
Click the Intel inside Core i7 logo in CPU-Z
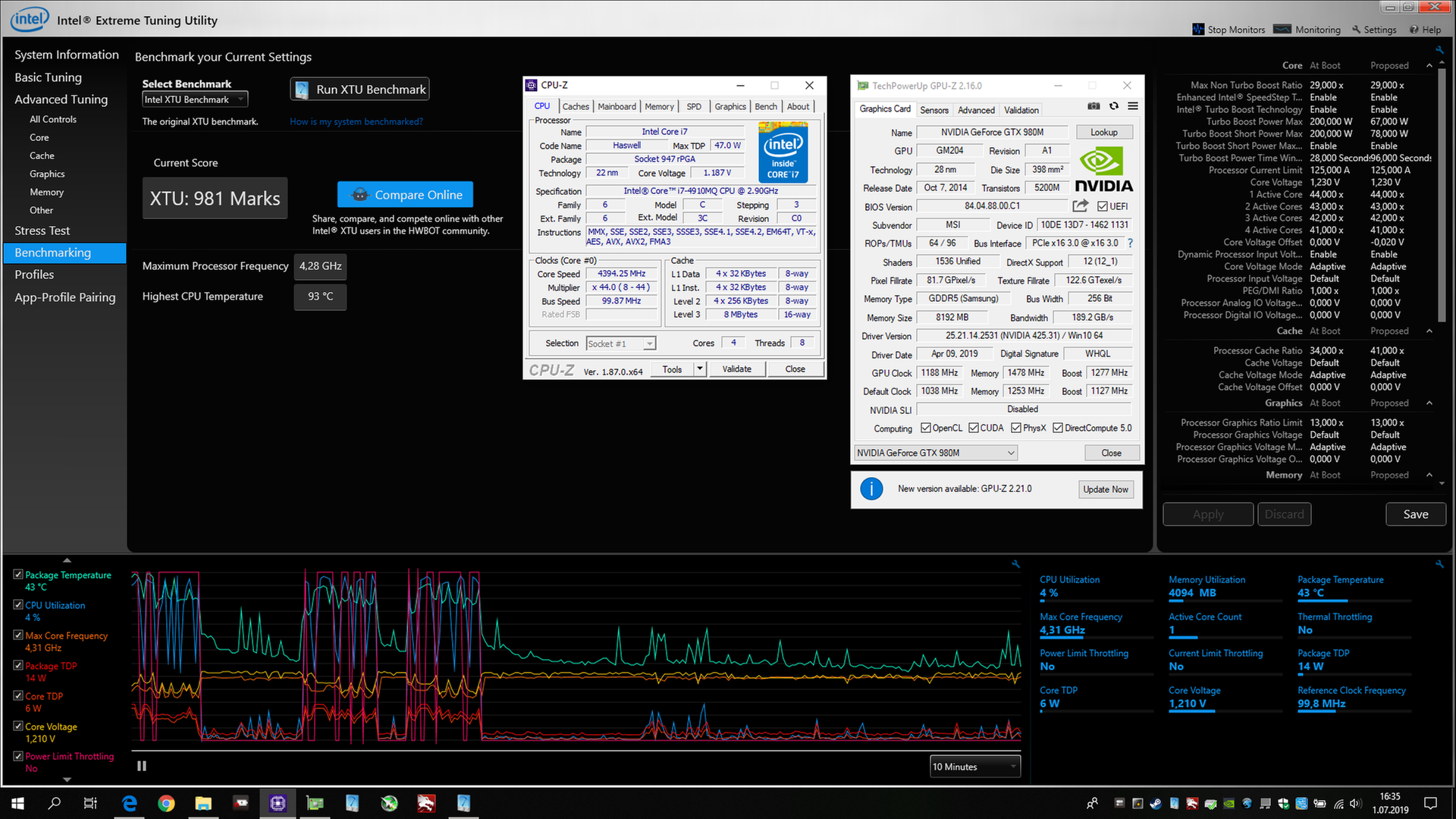pos(783,152)
